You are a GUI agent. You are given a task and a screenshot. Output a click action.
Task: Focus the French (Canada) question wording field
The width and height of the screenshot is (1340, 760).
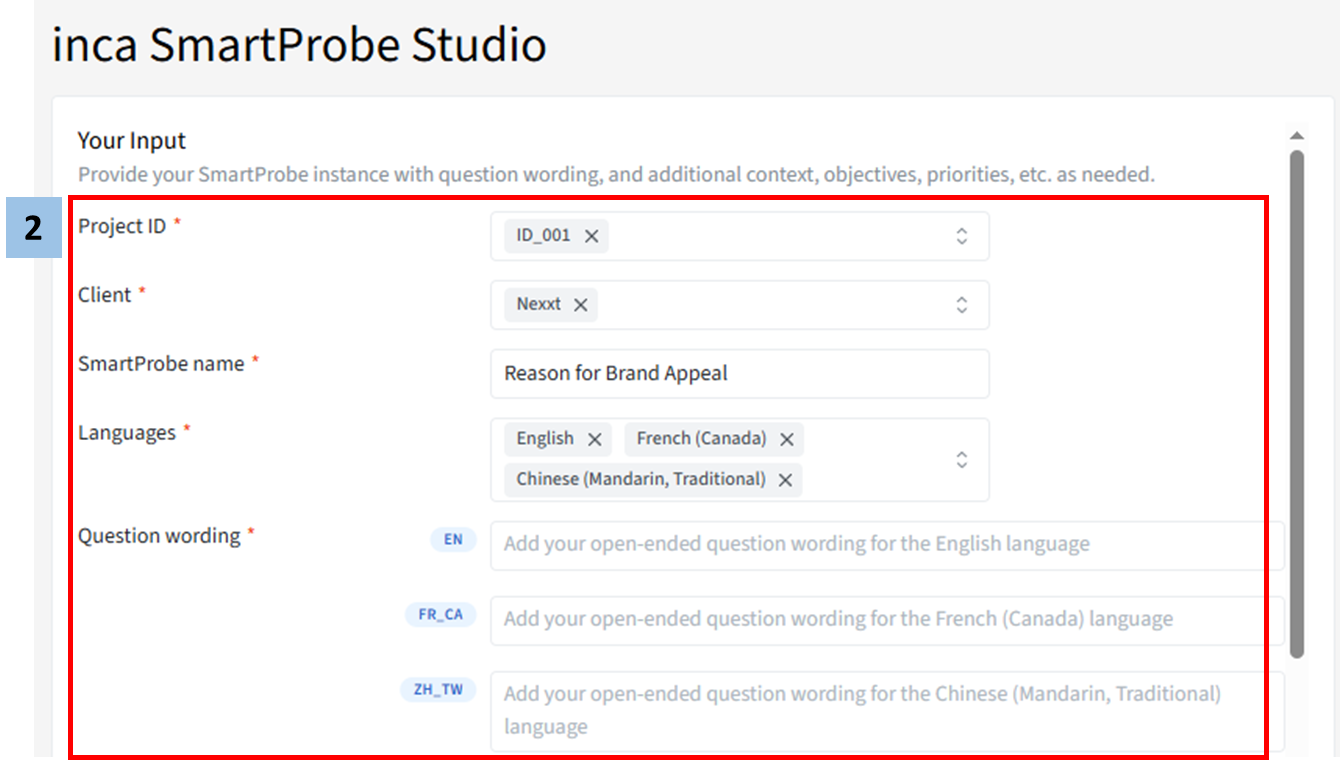(x=886, y=620)
